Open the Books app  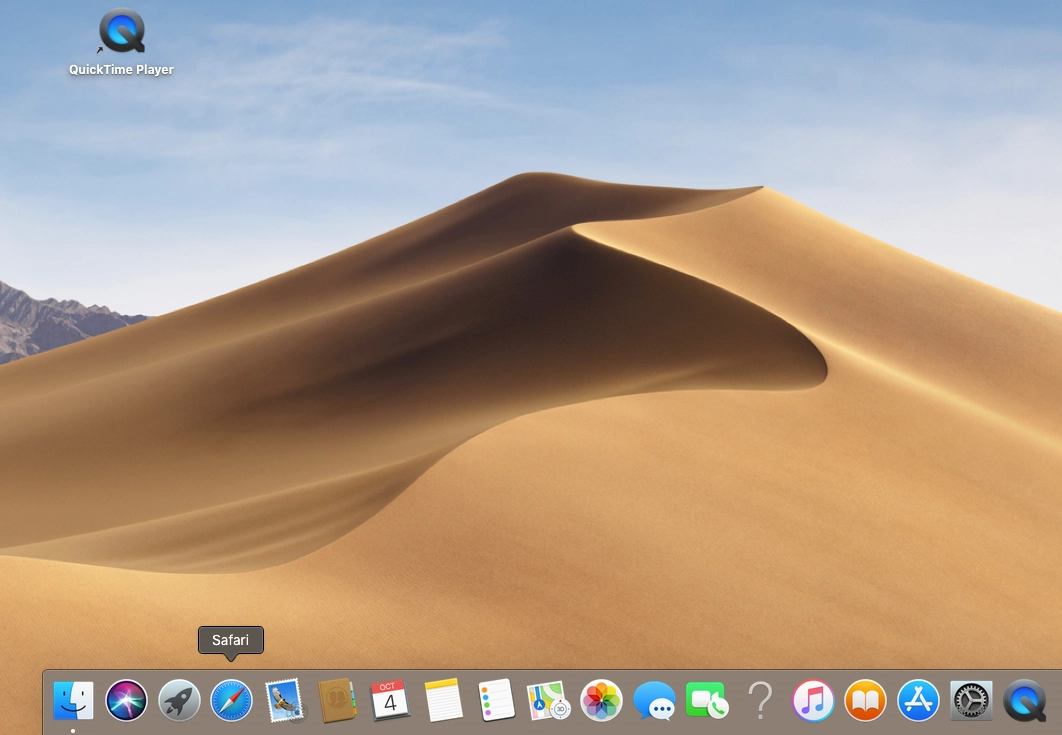pos(866,700)
